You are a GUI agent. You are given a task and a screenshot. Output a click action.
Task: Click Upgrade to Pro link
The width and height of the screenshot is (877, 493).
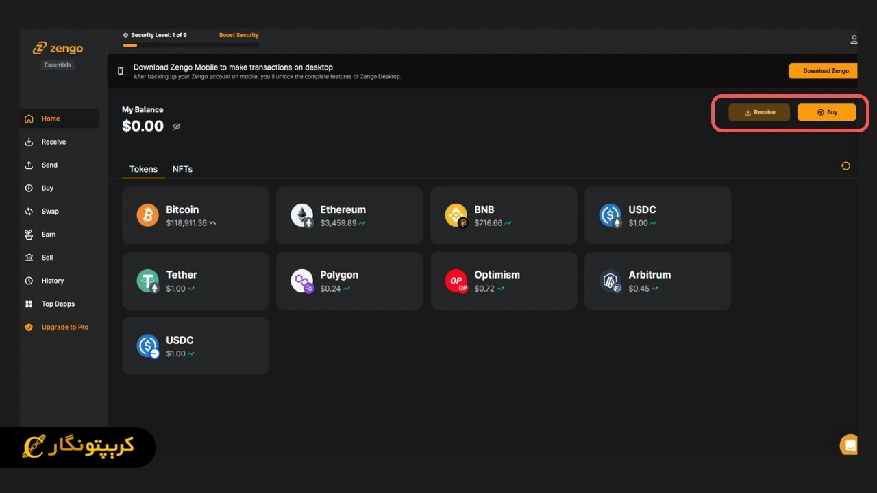(64, 327)
